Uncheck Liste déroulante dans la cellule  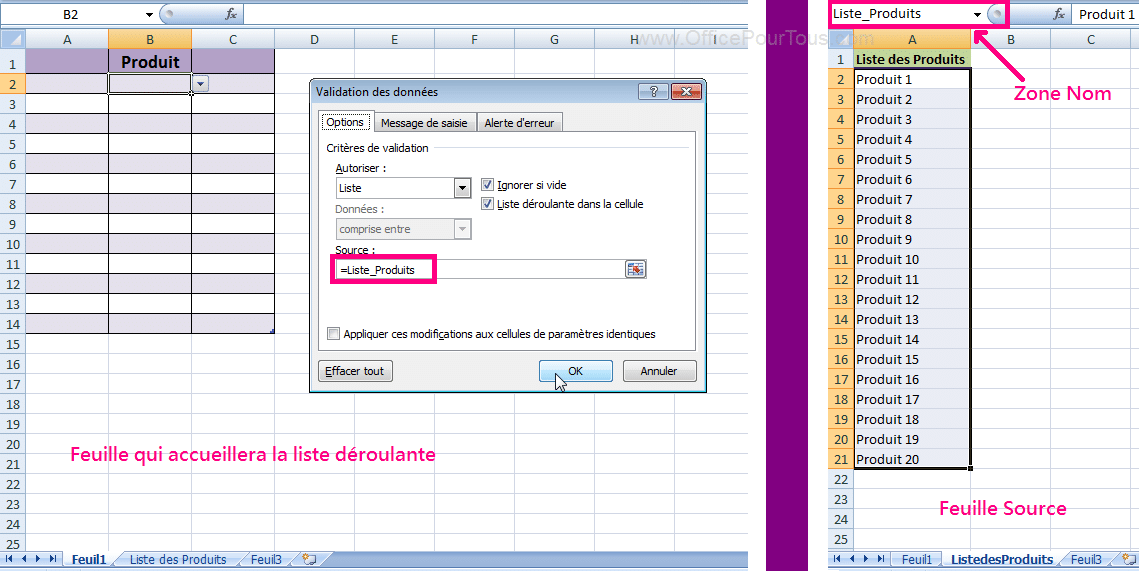[x=488, y=204]
